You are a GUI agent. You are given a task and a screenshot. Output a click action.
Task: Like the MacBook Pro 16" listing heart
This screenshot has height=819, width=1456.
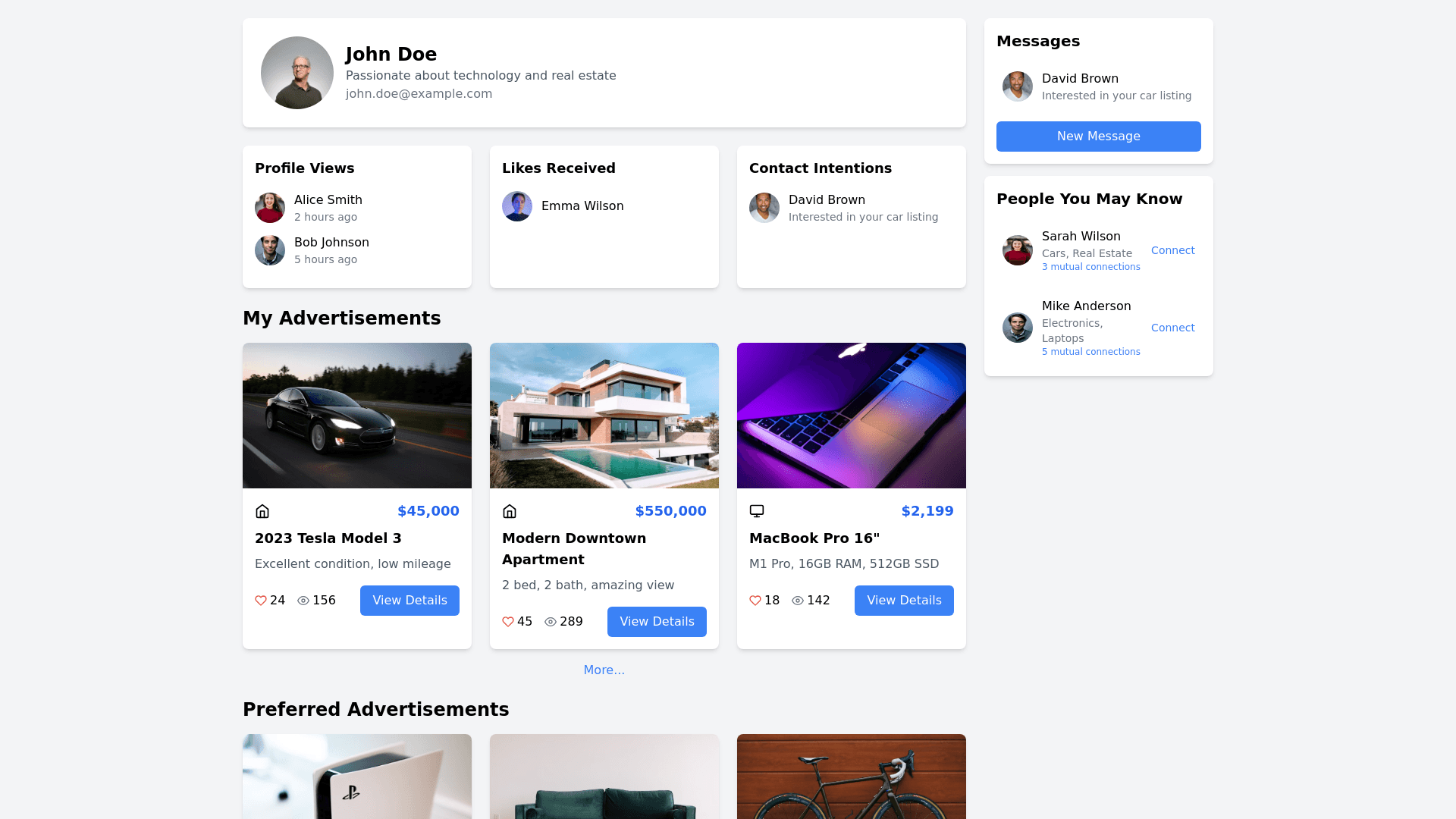click(x=755, y=601)
